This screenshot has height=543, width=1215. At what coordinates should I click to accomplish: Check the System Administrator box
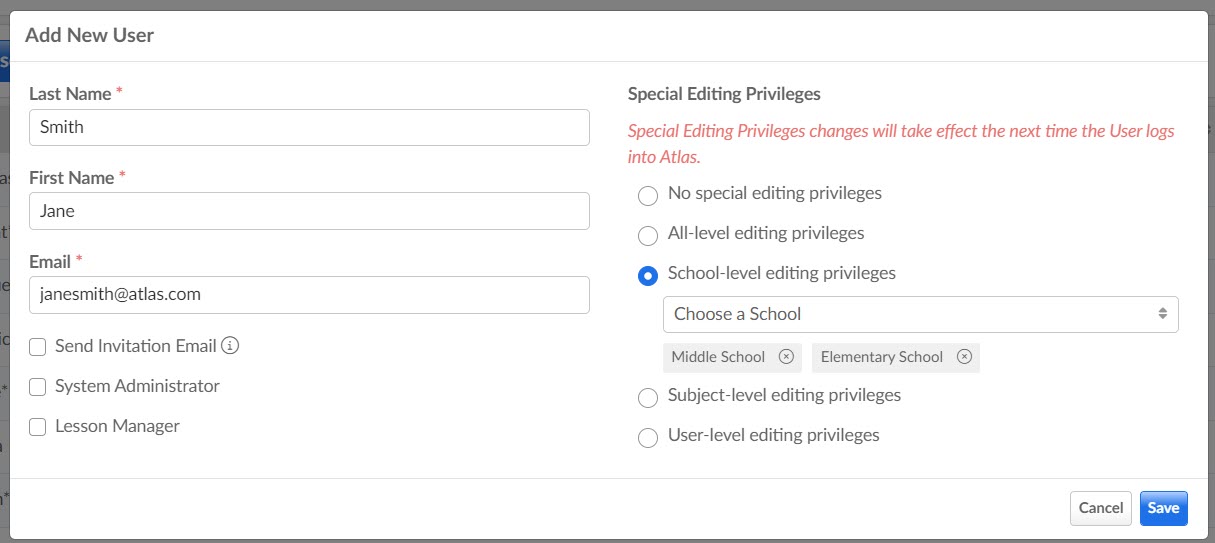(38, 387)
